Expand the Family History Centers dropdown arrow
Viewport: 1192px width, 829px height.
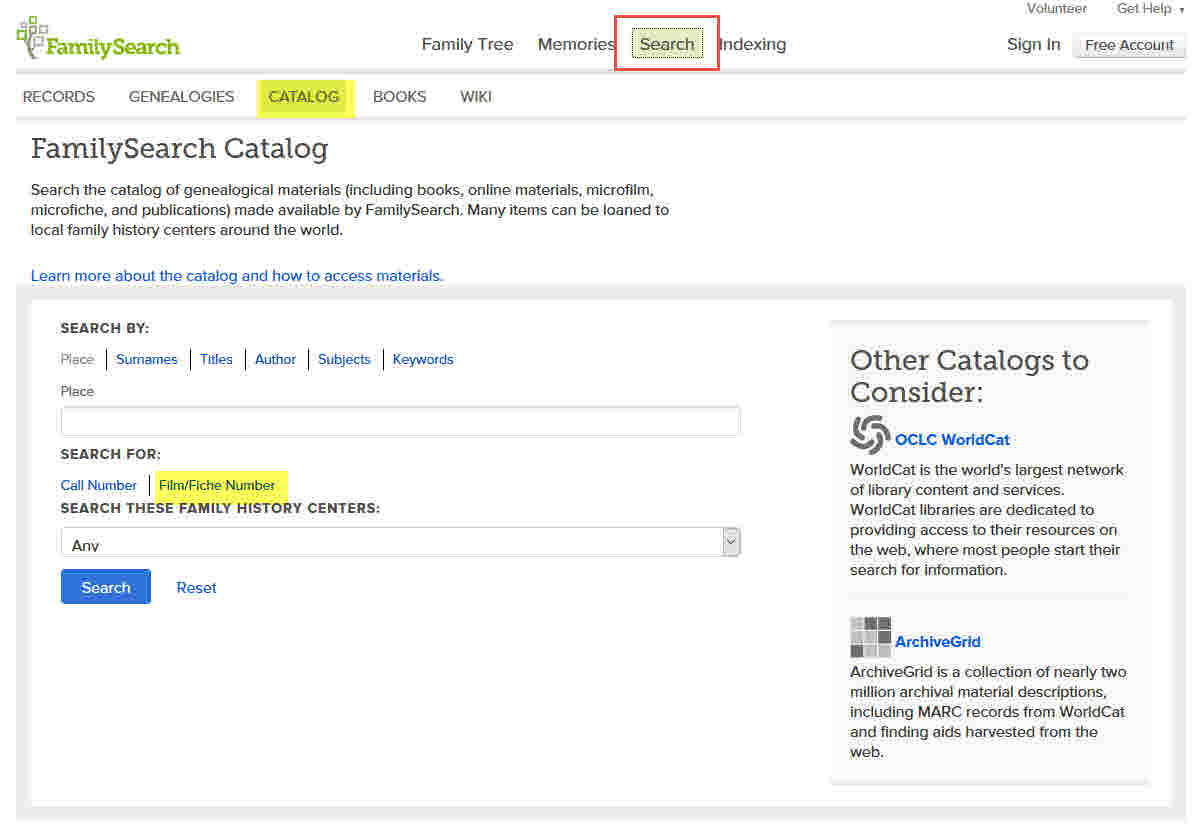(731, 542)
